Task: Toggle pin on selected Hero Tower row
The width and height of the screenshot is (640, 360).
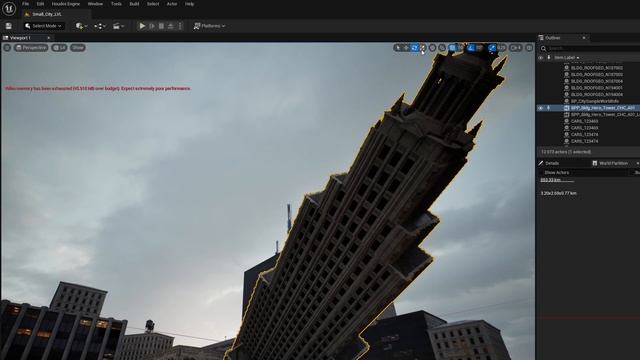Action: click(549, 108)
